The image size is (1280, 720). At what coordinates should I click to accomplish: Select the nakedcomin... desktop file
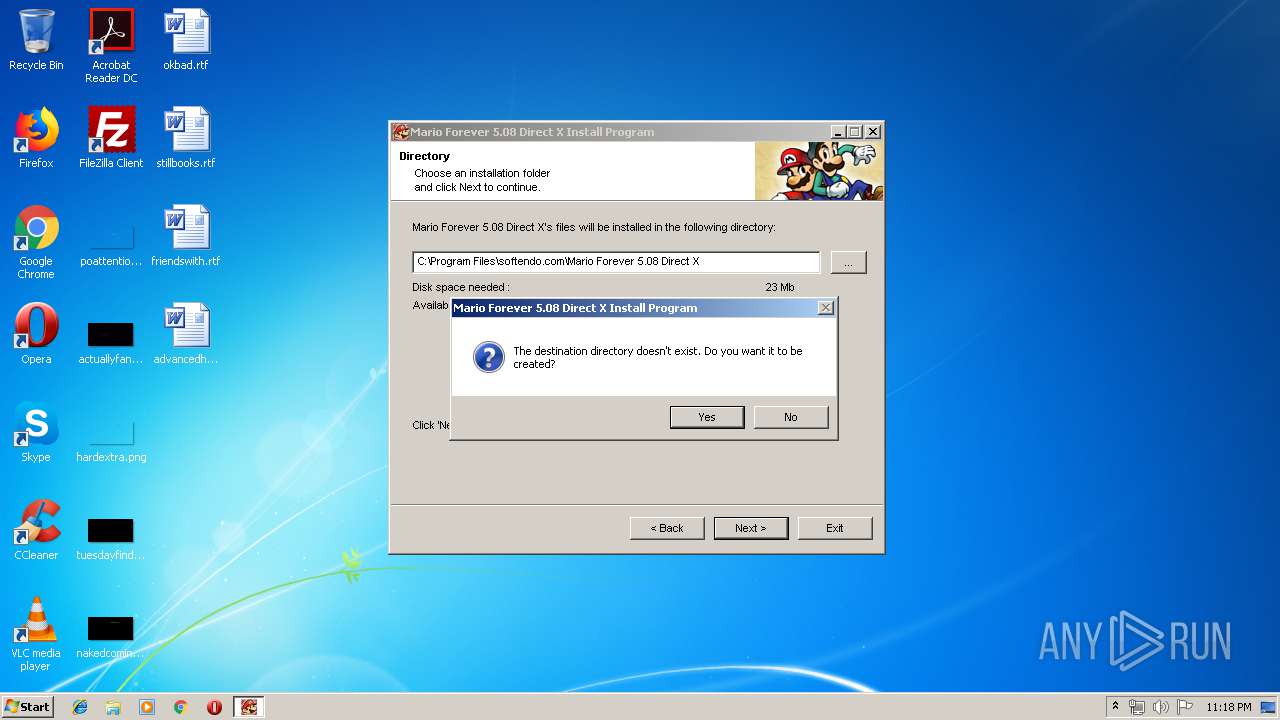point(111,636)
